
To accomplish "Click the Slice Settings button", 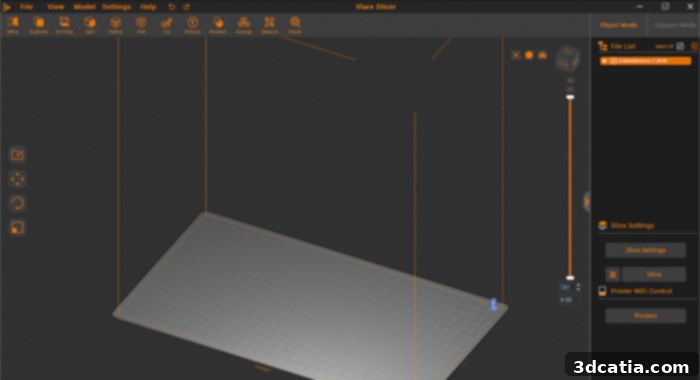I will [646, 250].
